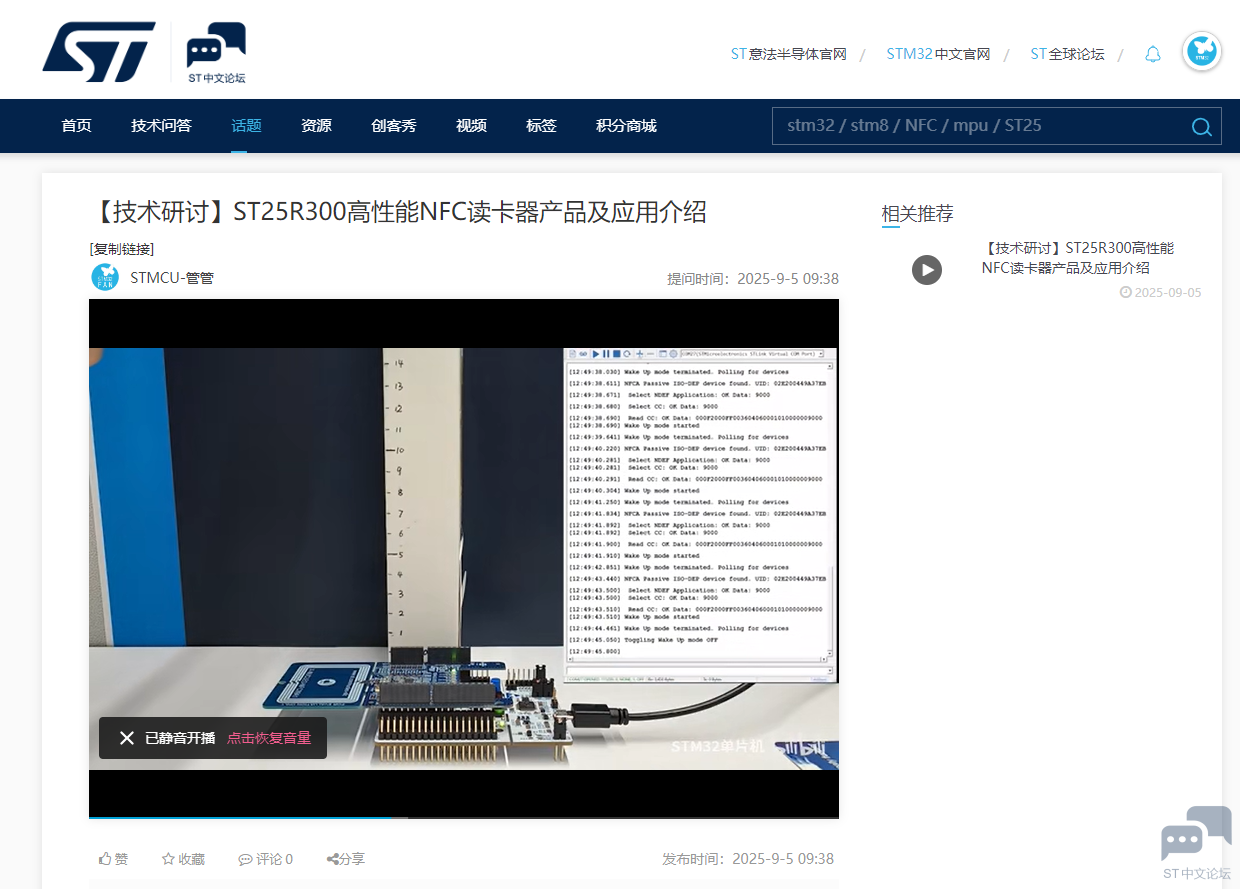Click the STMCU-管管 author avatar
The height and width of the screenshot is (889, 1240).
click(x=105, y=277)
